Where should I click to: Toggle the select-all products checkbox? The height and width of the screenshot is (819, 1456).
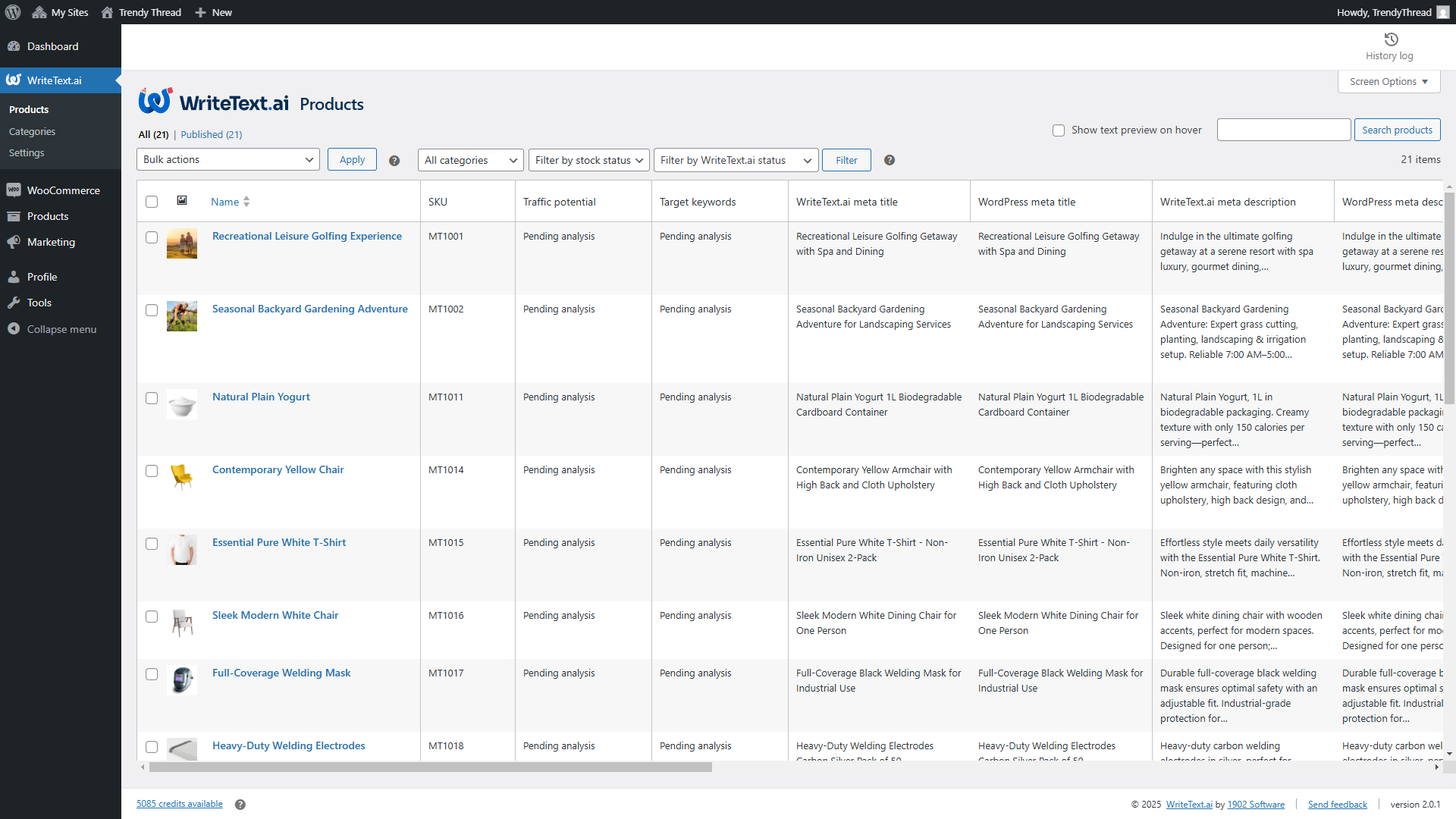(x=152, y=202)
